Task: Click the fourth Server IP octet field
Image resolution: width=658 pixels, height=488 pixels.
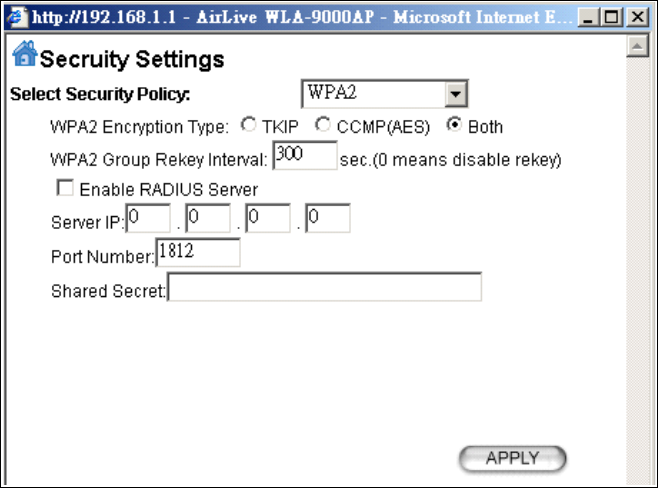Action: [x=328, y=218]
